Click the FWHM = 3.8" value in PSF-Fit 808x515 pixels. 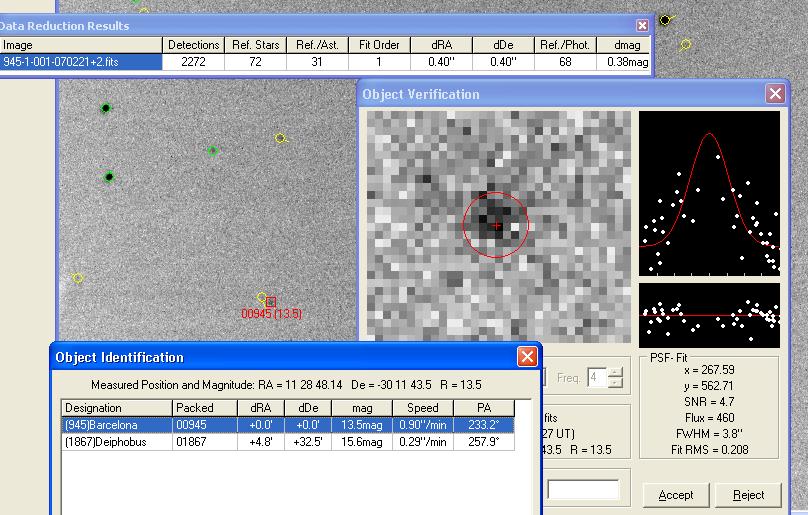point(709,434)
